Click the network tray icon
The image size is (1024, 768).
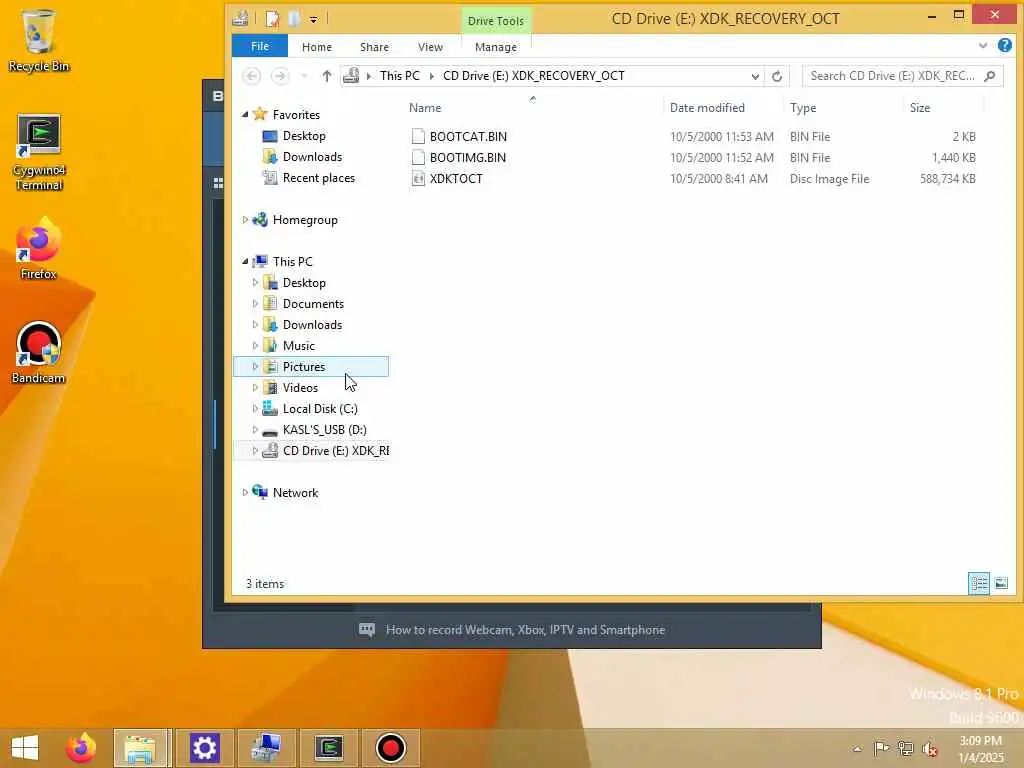(905, 748)
